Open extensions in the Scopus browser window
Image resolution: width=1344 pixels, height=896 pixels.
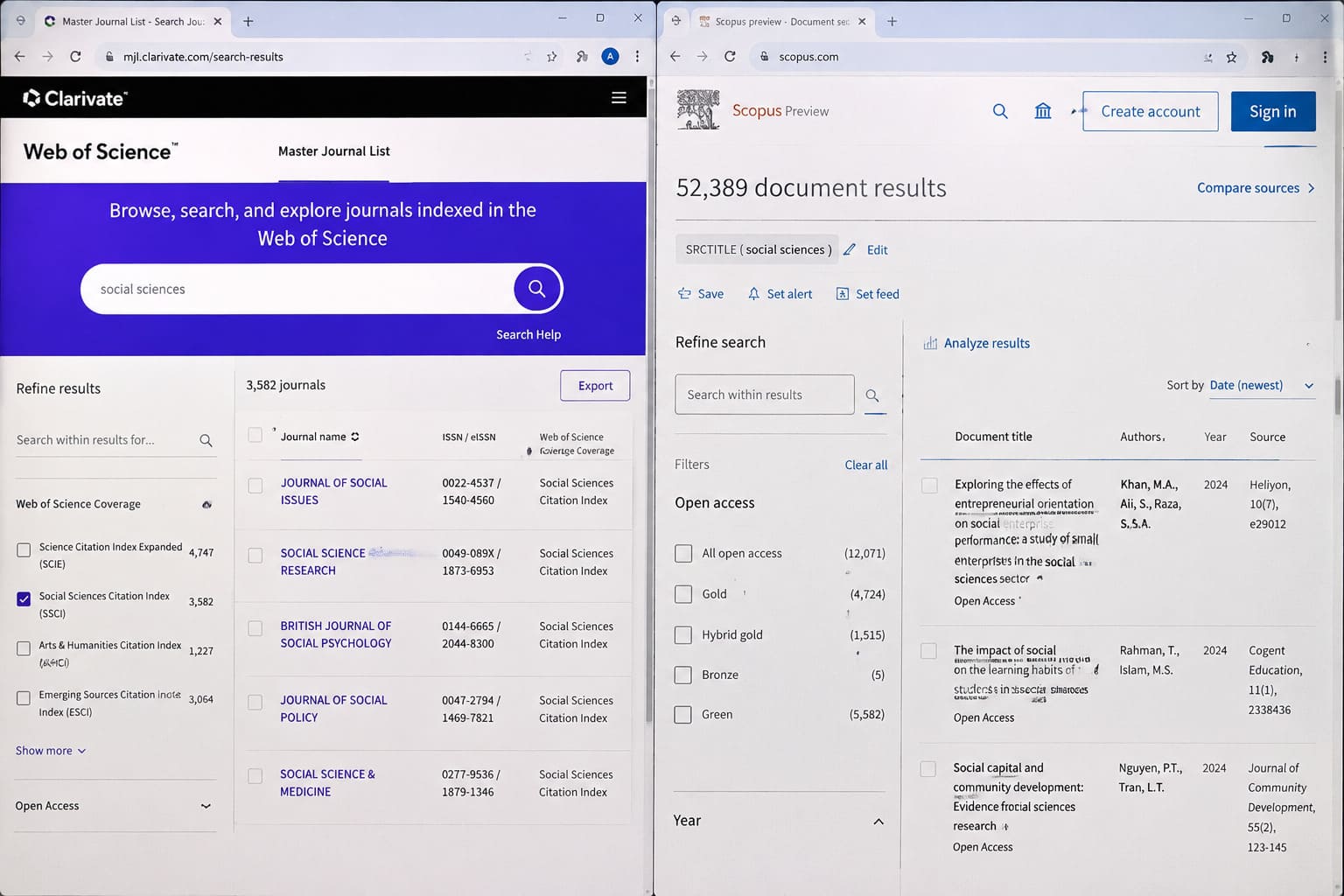click(1267, 57)
